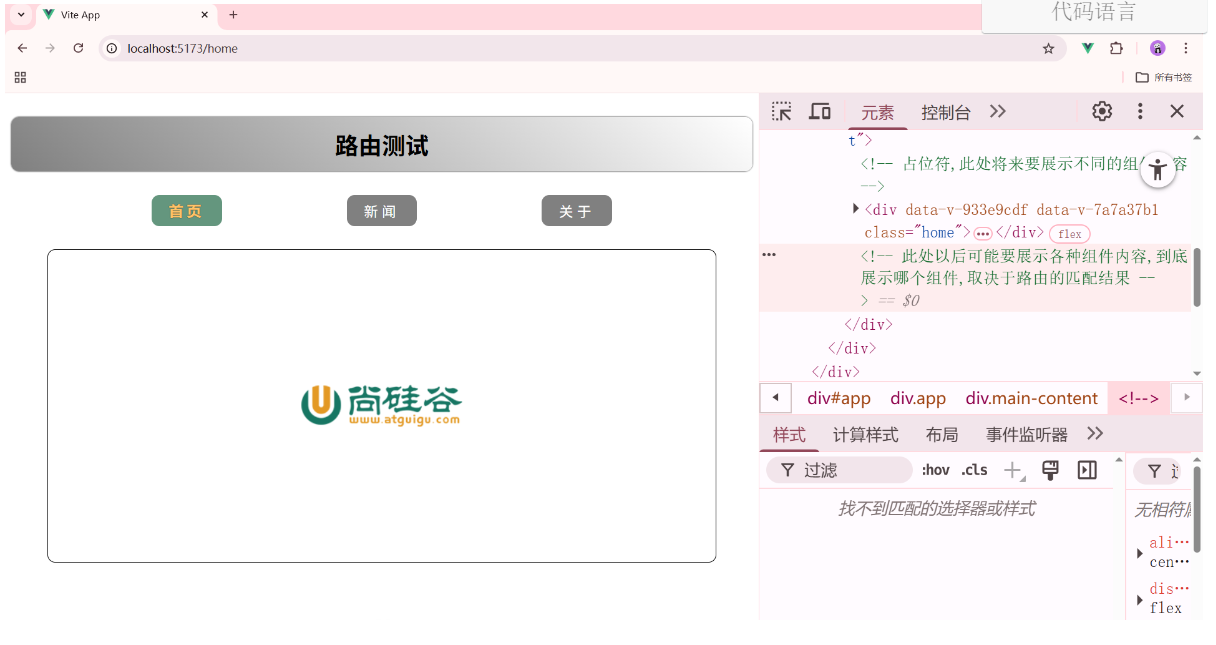Click the accessibility figure floating button
Viewport: 1216px width, 645px height.
pos(1158,169)
